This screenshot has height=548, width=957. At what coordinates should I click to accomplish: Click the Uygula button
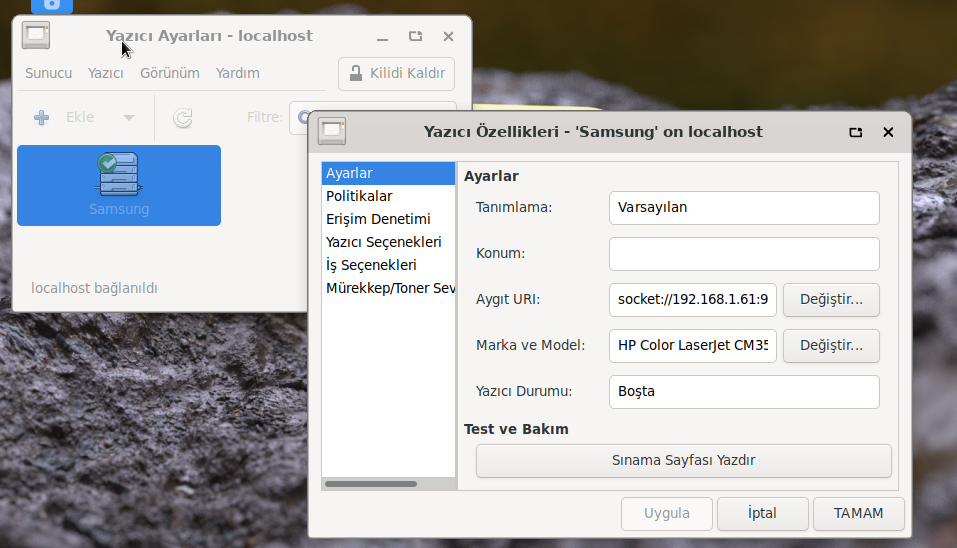click(x=666, y=514)
